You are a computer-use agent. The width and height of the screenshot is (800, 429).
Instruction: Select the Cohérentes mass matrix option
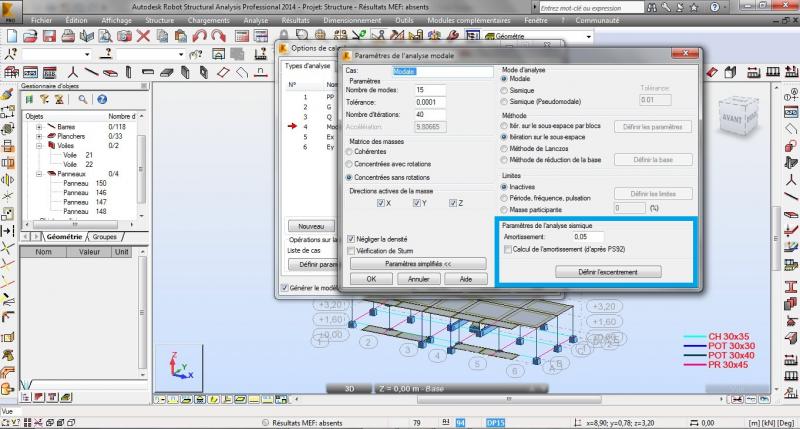(349, 152)
